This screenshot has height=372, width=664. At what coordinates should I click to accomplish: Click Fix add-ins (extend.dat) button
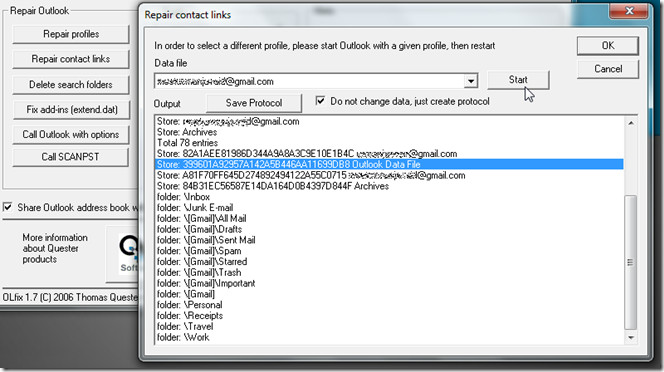pos(71,109)
